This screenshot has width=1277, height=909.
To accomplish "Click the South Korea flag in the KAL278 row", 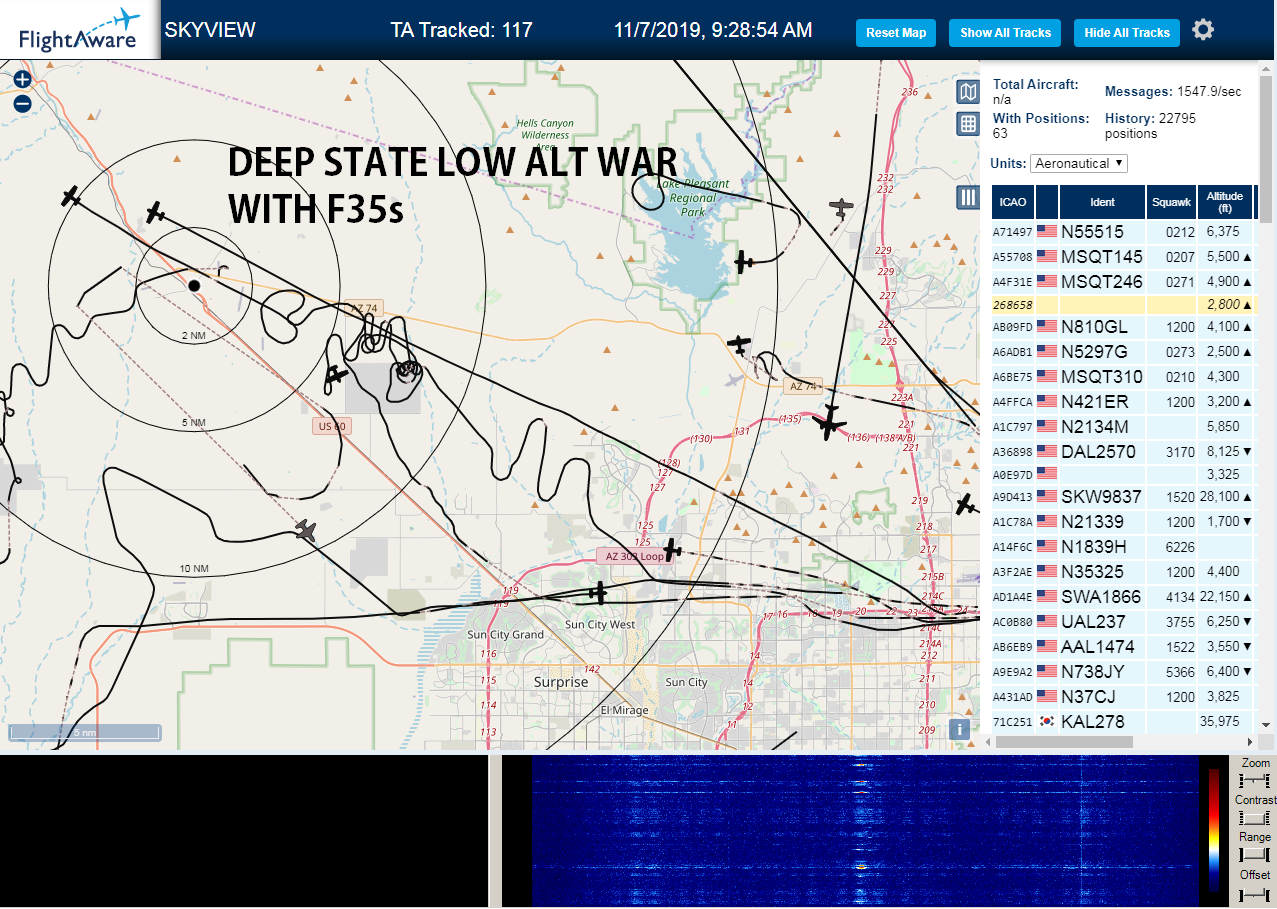I will coord(1046,722).
